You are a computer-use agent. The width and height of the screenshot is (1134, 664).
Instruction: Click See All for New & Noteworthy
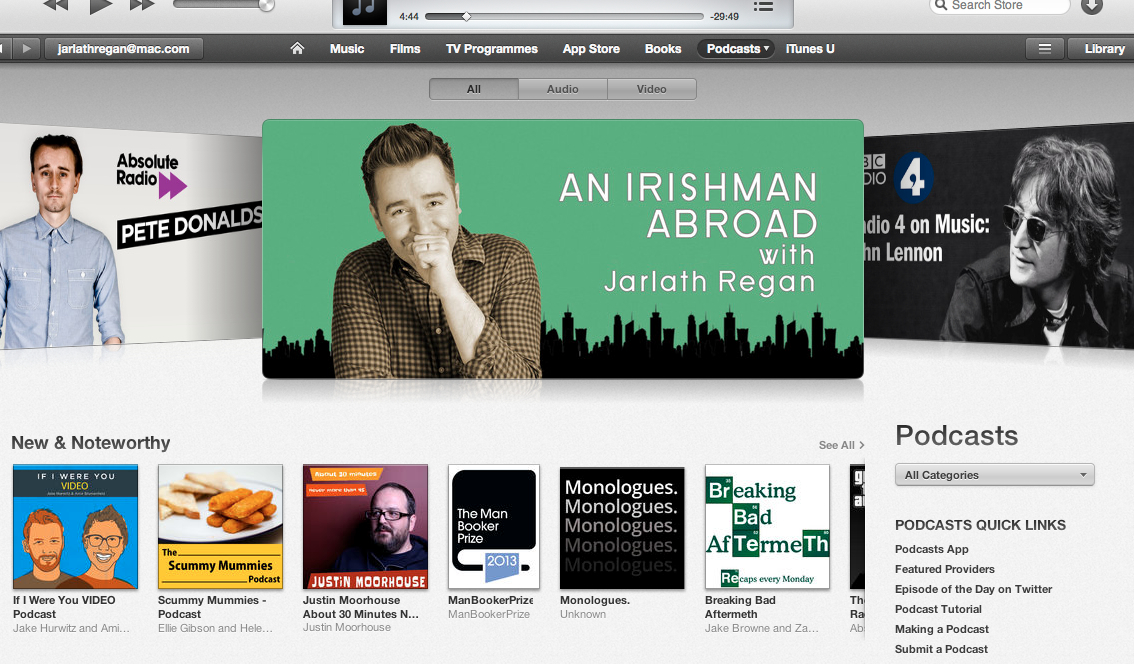click(x=841, y=445)
